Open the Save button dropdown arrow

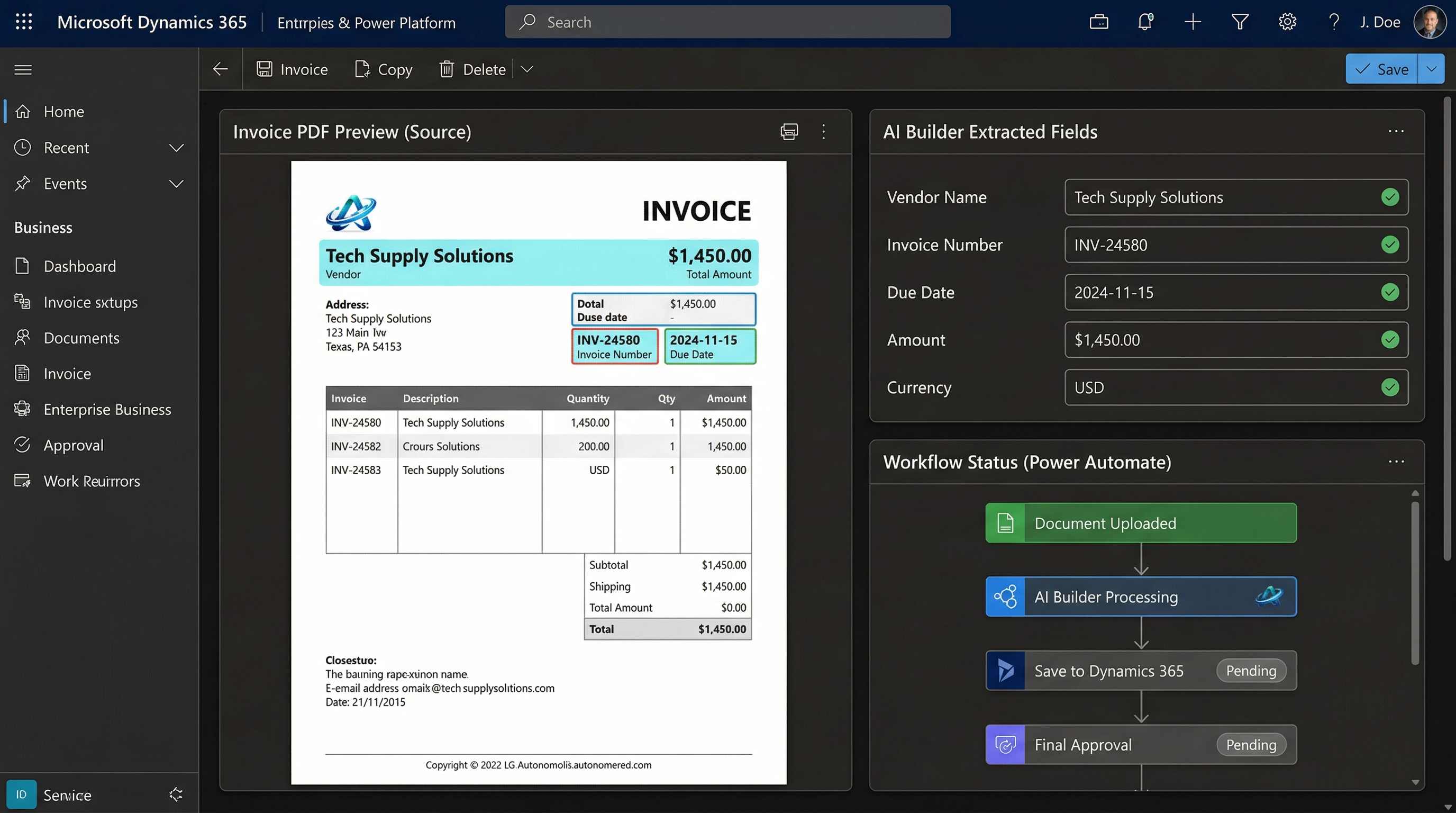1432,68
